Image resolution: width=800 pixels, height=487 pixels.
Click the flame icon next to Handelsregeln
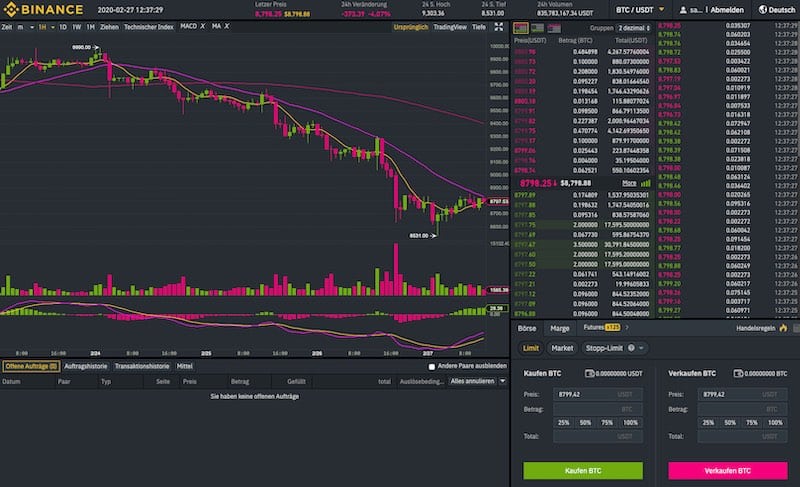783,328
